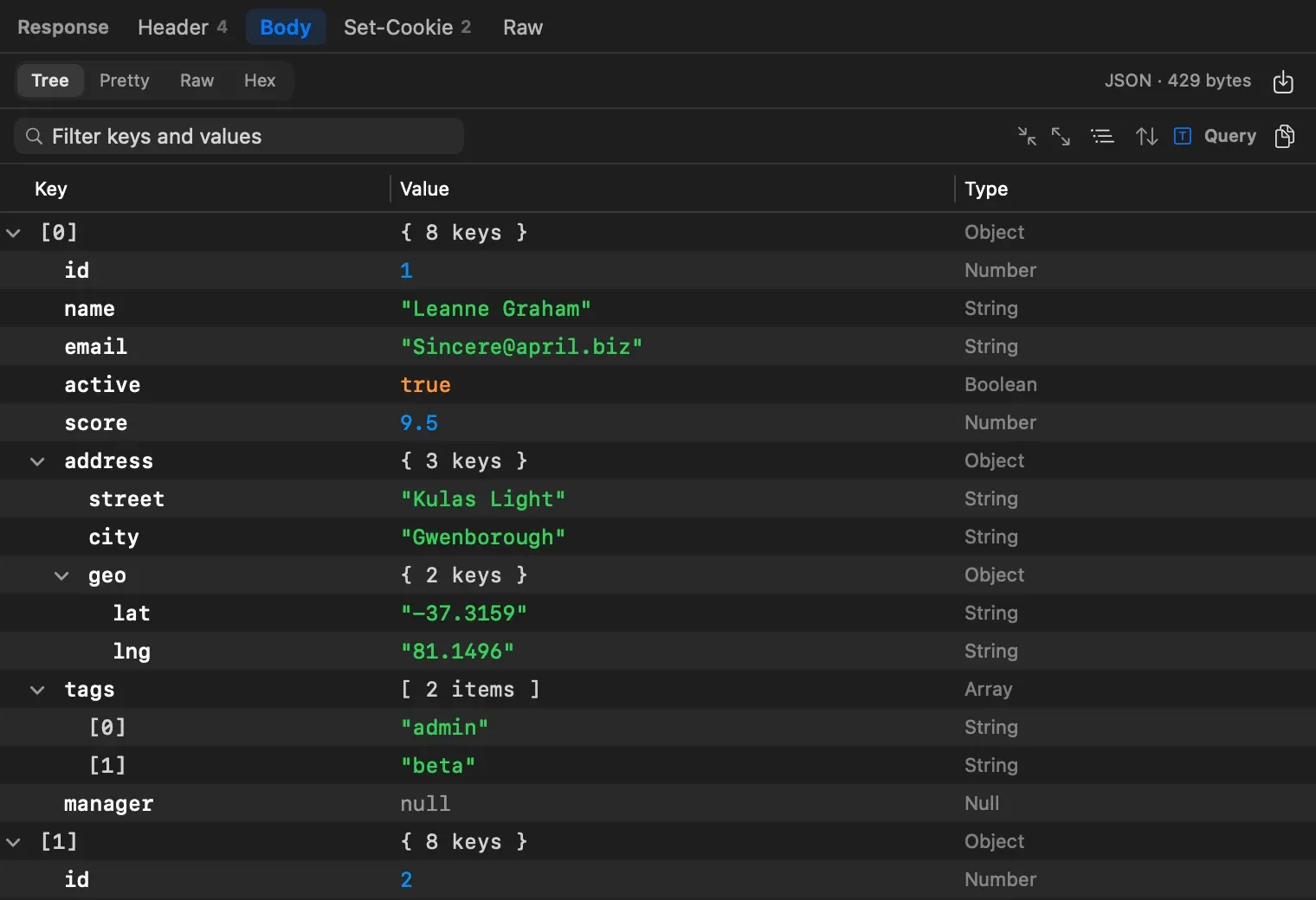
Task: Select the "Gwenborough" city value
Action: 483,537
